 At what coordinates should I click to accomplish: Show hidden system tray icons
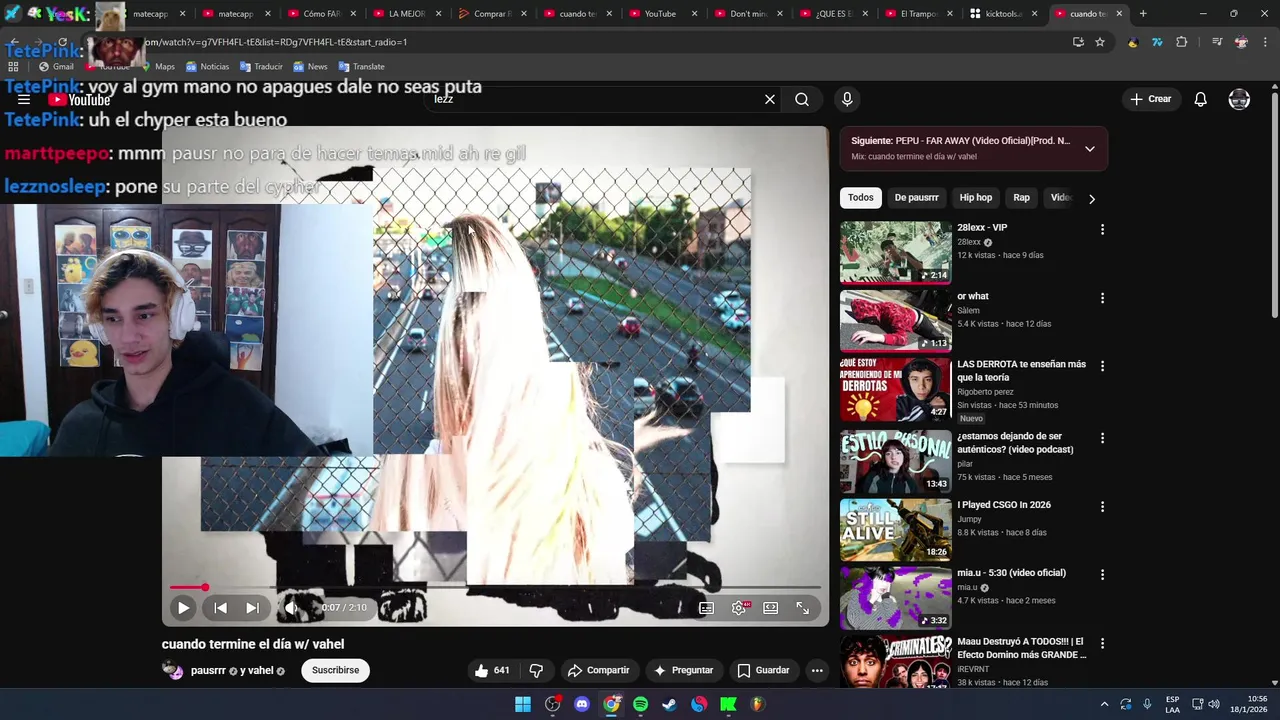point(1104,704)
